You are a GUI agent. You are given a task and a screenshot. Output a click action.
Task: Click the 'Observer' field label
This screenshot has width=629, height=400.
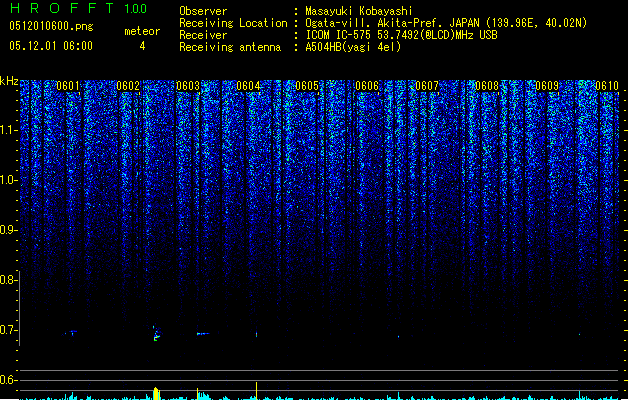point(203,11)
